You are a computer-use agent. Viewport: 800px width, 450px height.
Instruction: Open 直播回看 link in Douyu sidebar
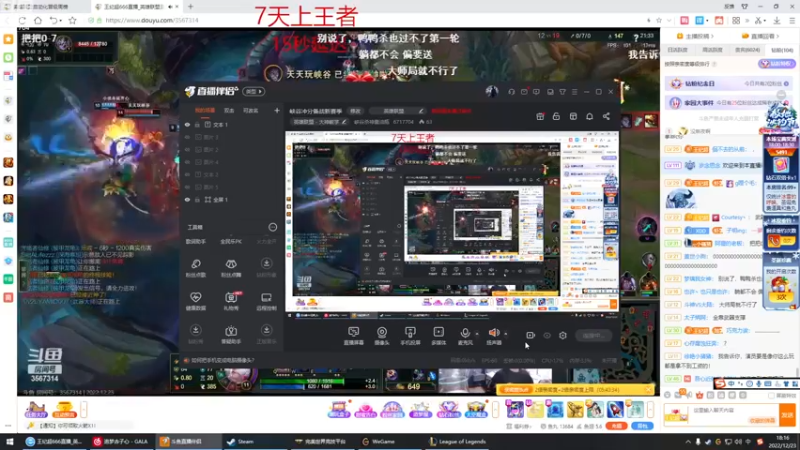coord(761,36)
